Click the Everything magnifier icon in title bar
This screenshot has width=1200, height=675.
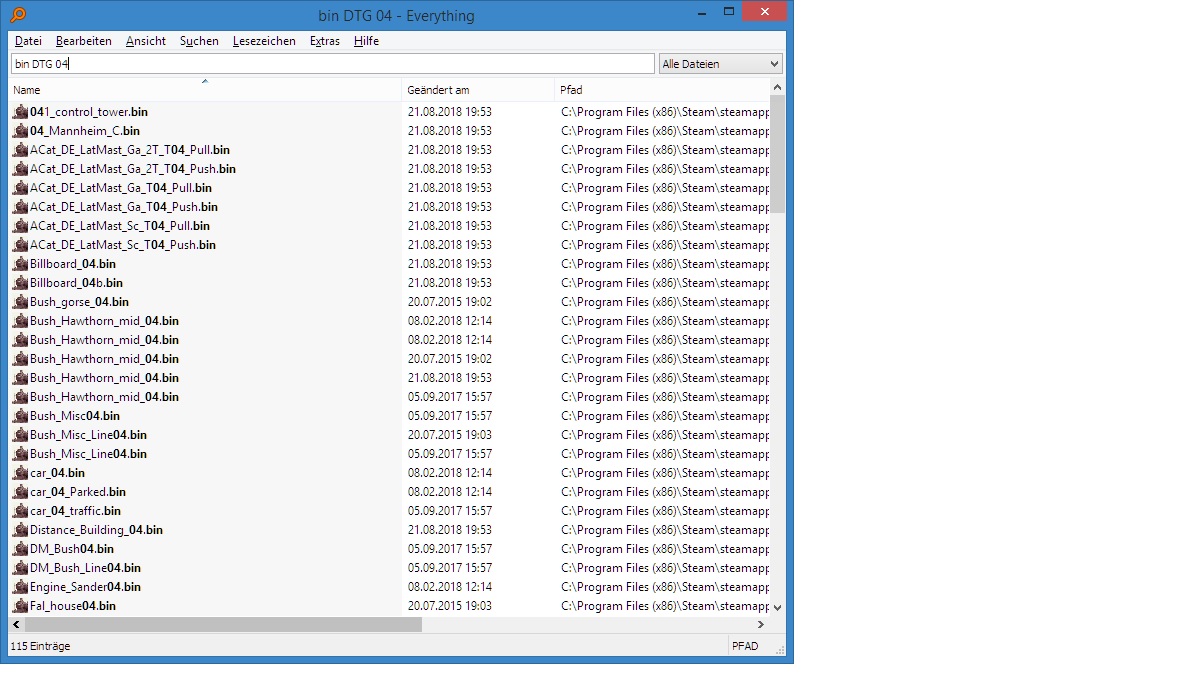point(18,15)
